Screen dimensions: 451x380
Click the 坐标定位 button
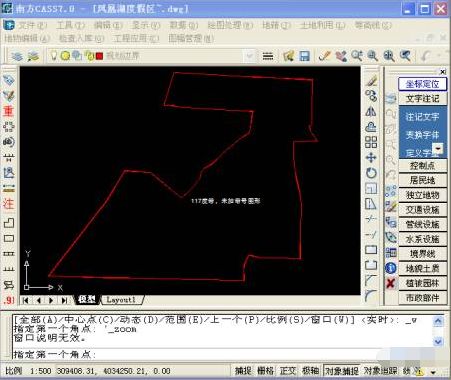[x=423, y=84]
